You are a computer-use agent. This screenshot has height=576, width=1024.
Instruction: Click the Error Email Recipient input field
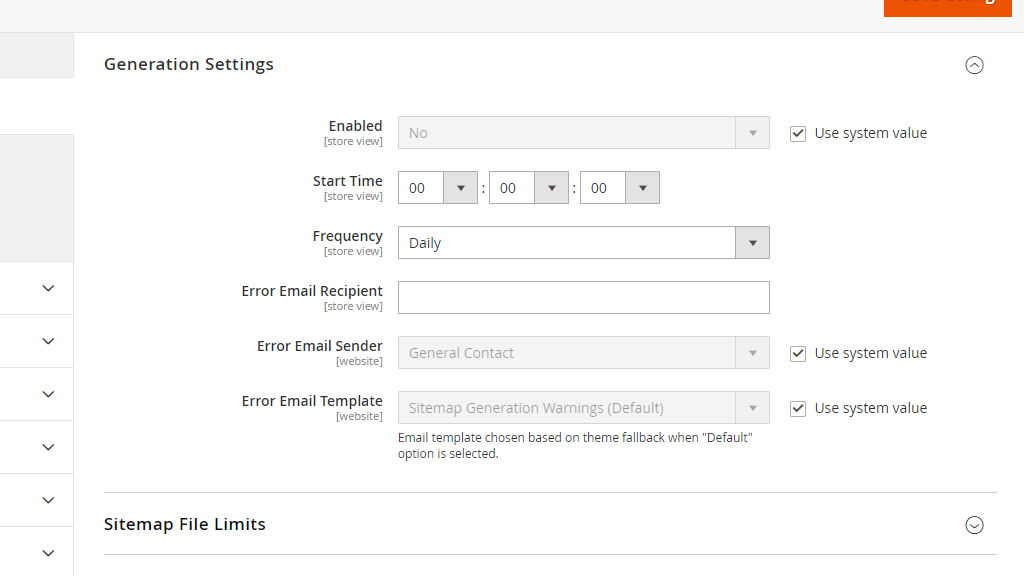tap(583, 297)
